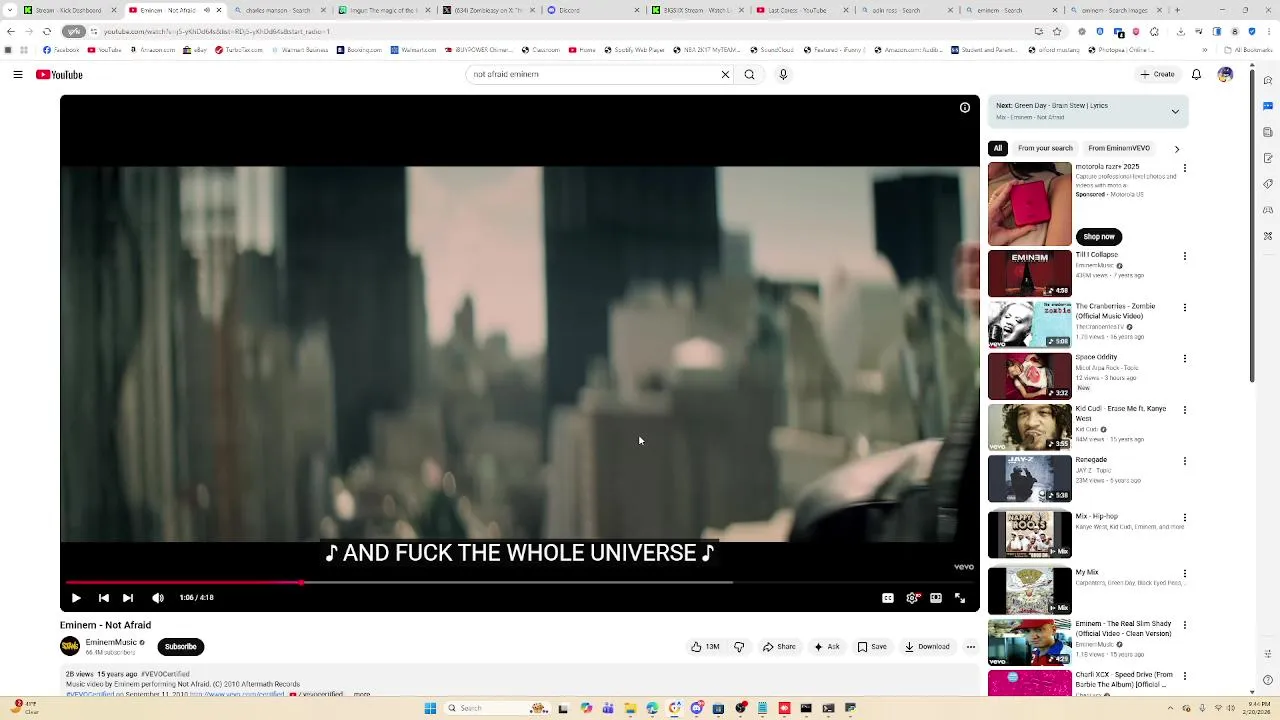Switch to theater mode
1280x720 pixels.
coord(936,598)
